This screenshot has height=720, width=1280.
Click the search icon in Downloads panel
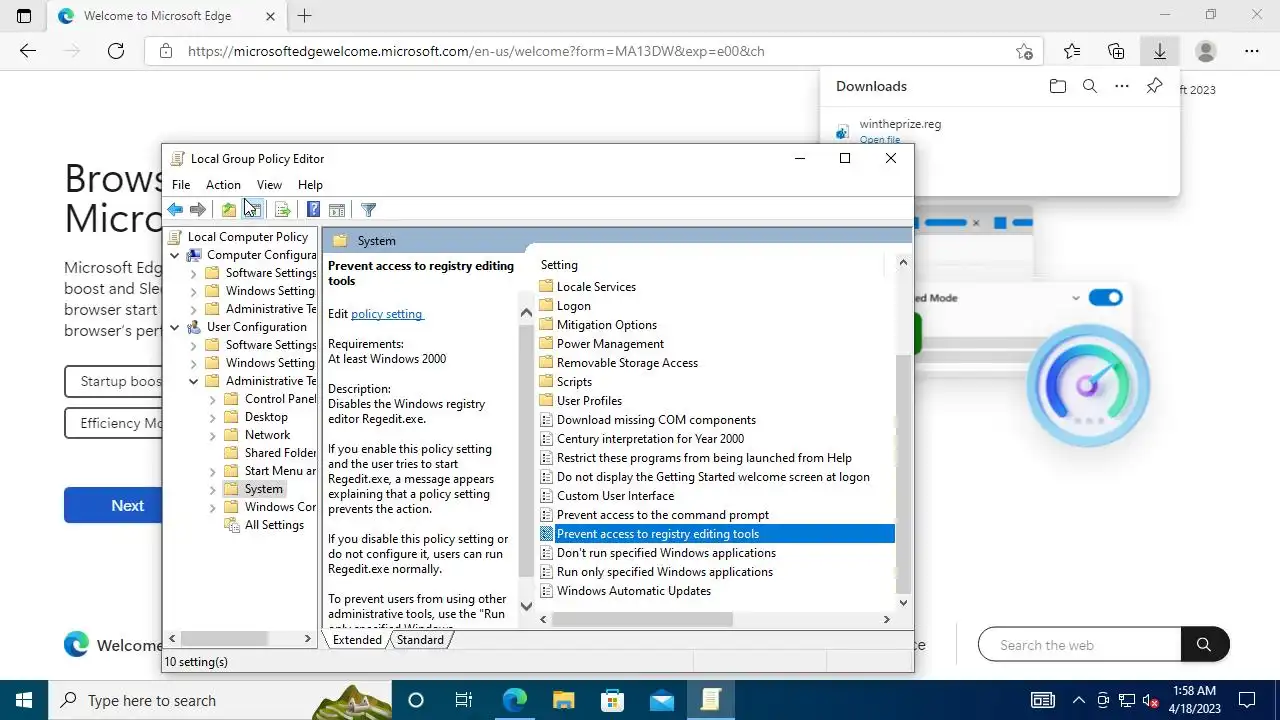(x=1090, y=87)
